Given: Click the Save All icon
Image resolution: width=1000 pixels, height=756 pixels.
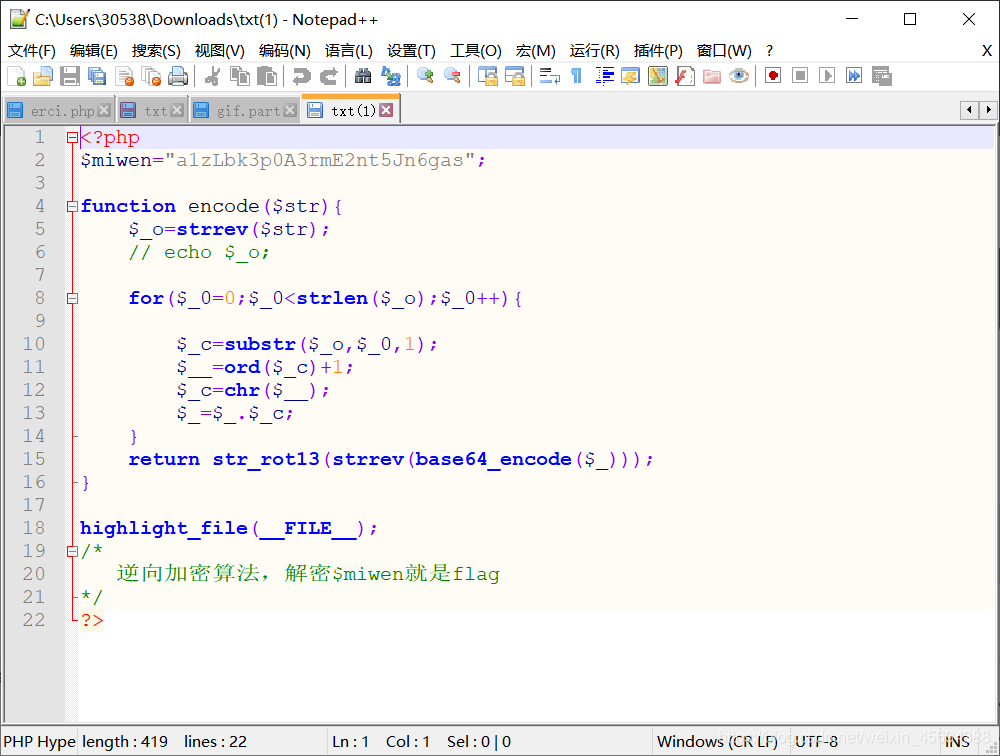Looking at the screenshot, I should (x=97, y=76).
